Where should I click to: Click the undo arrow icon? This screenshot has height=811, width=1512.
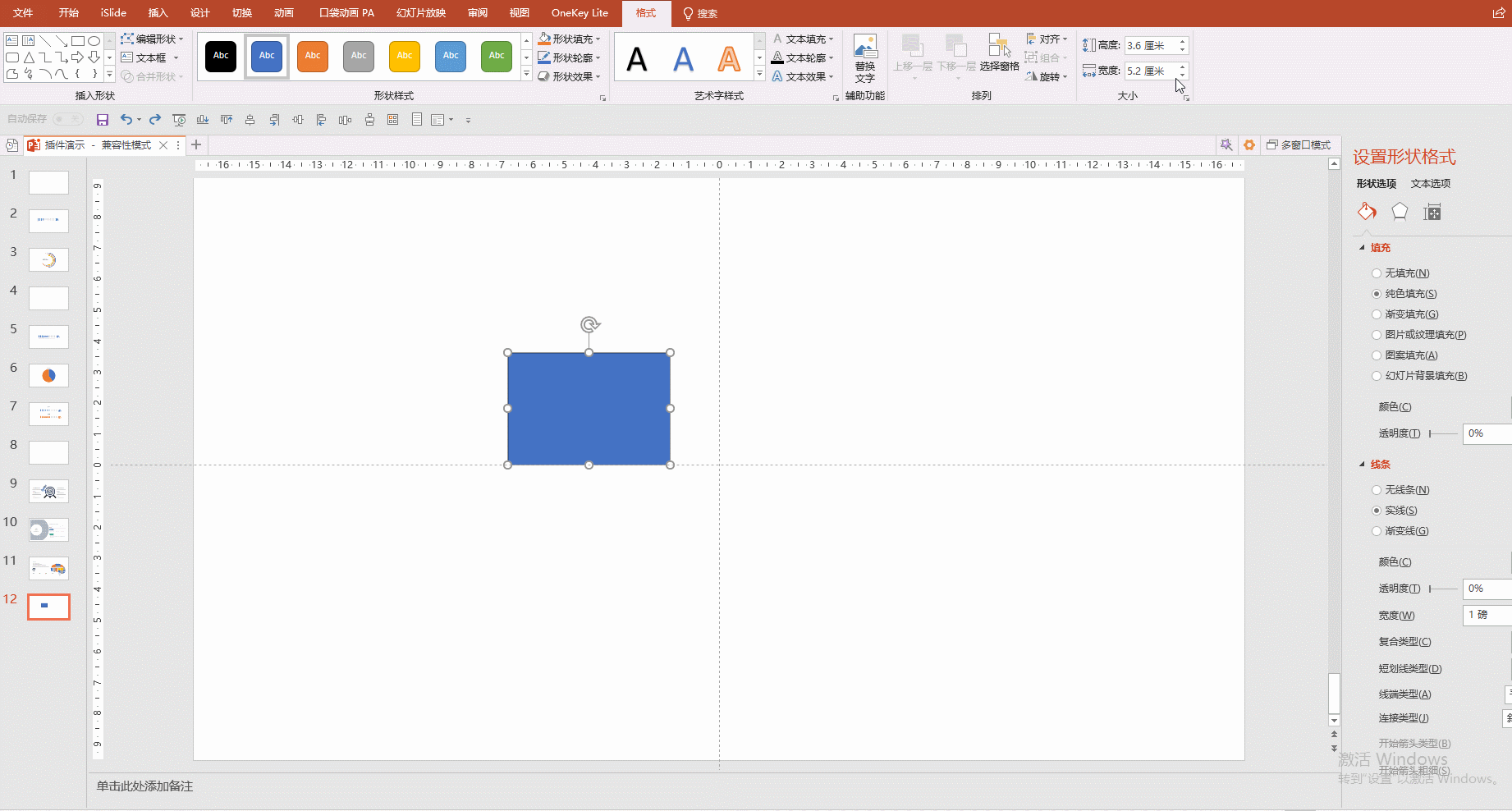click(126, 120)
